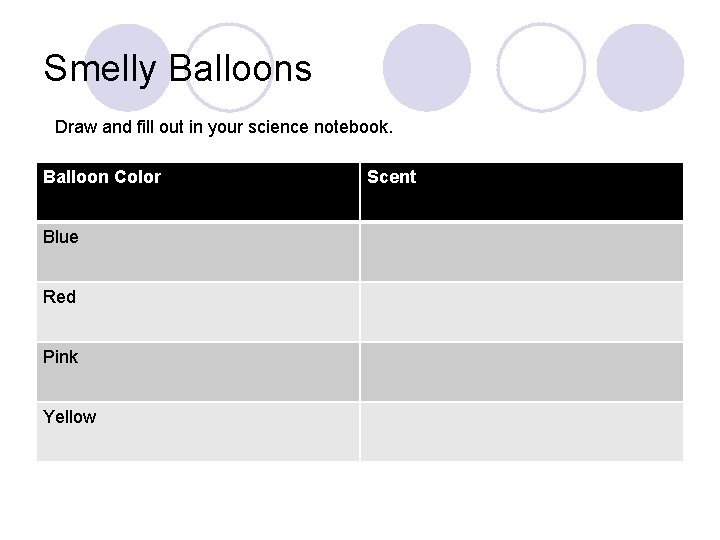The width and height of the screenshot is (720, 540).
Task: Click the blank area below the table
Action: coord(360,500)
